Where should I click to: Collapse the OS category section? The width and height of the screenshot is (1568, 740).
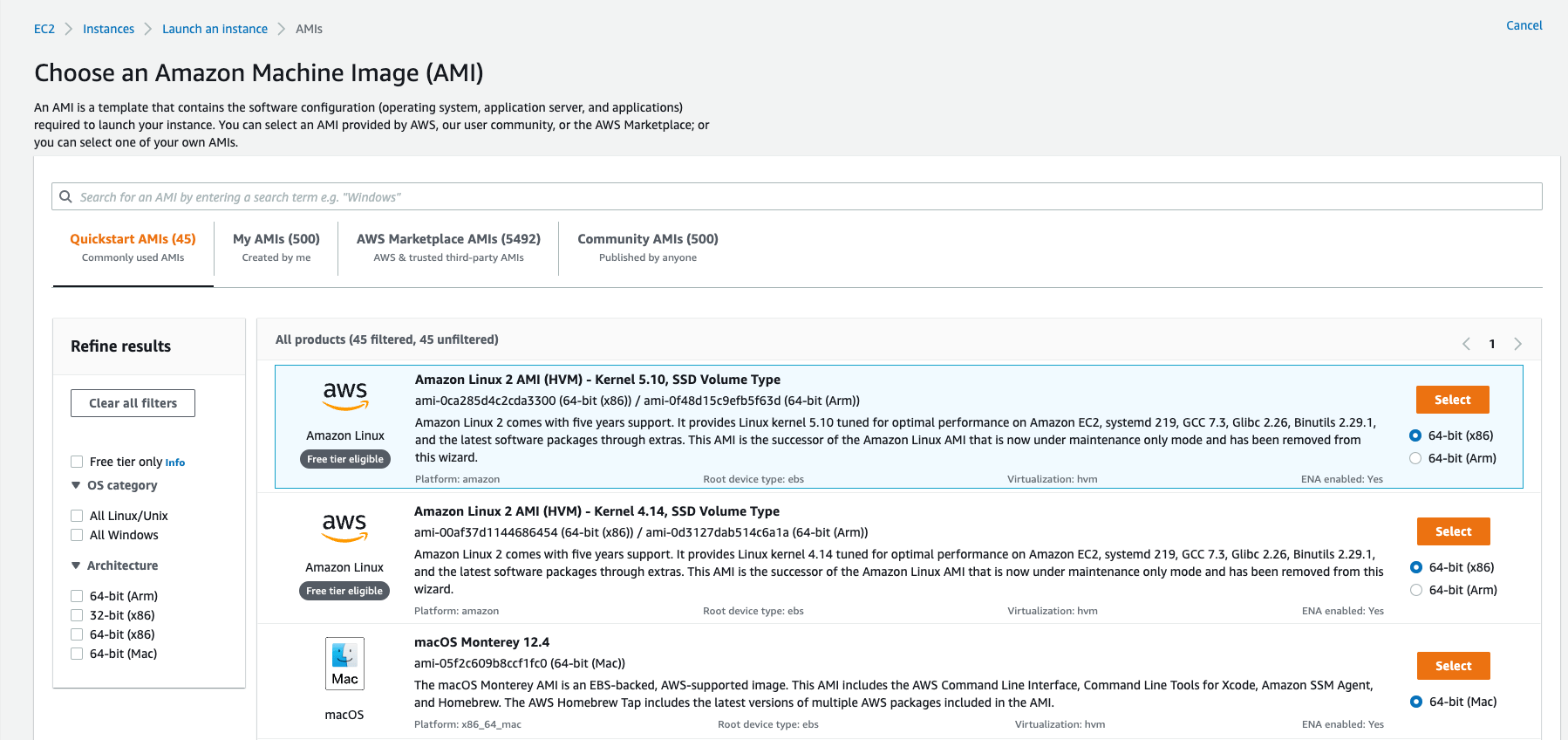[76, 485]
